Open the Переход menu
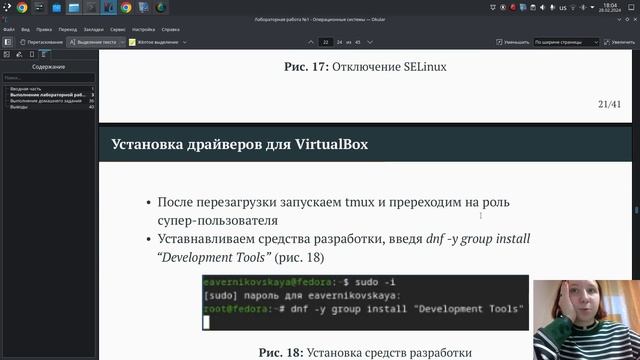This screenshot has height=360, width=640. coord(67,29)
